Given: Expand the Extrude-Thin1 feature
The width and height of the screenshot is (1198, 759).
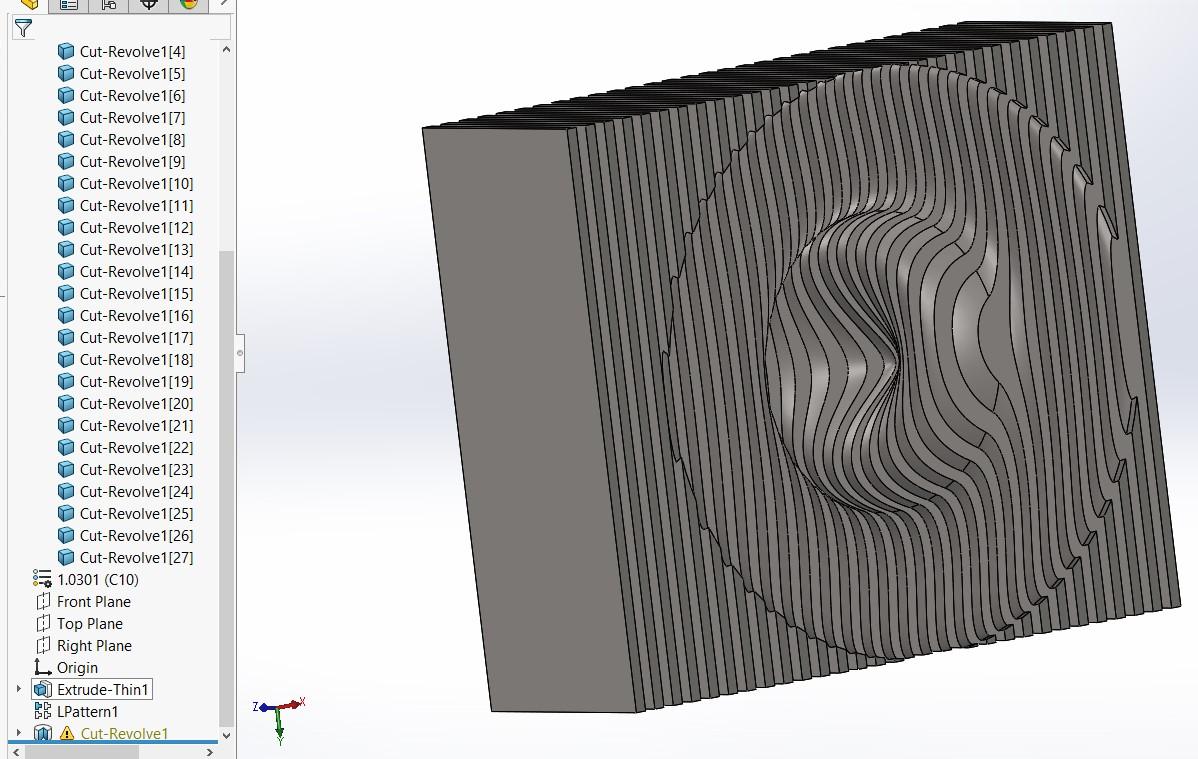Looking at the screenshot, I should point(18,688).
